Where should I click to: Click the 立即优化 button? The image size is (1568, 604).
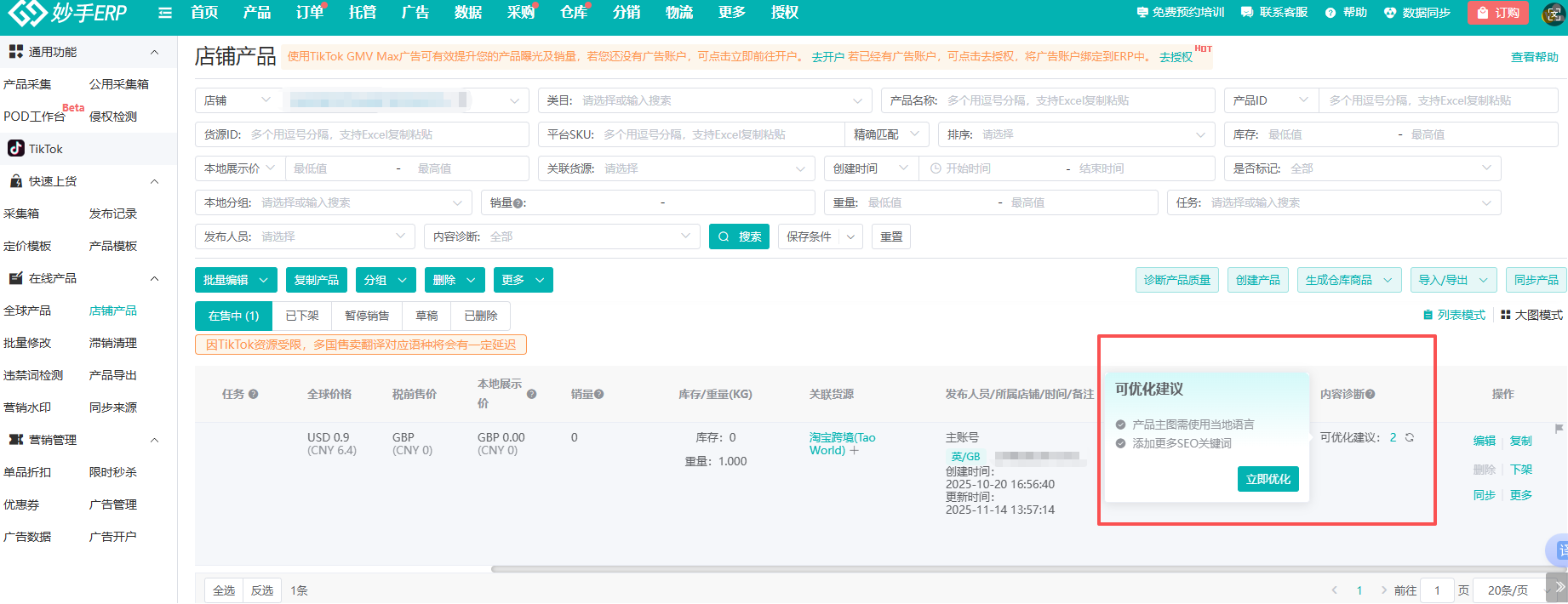coord(1268,479)
